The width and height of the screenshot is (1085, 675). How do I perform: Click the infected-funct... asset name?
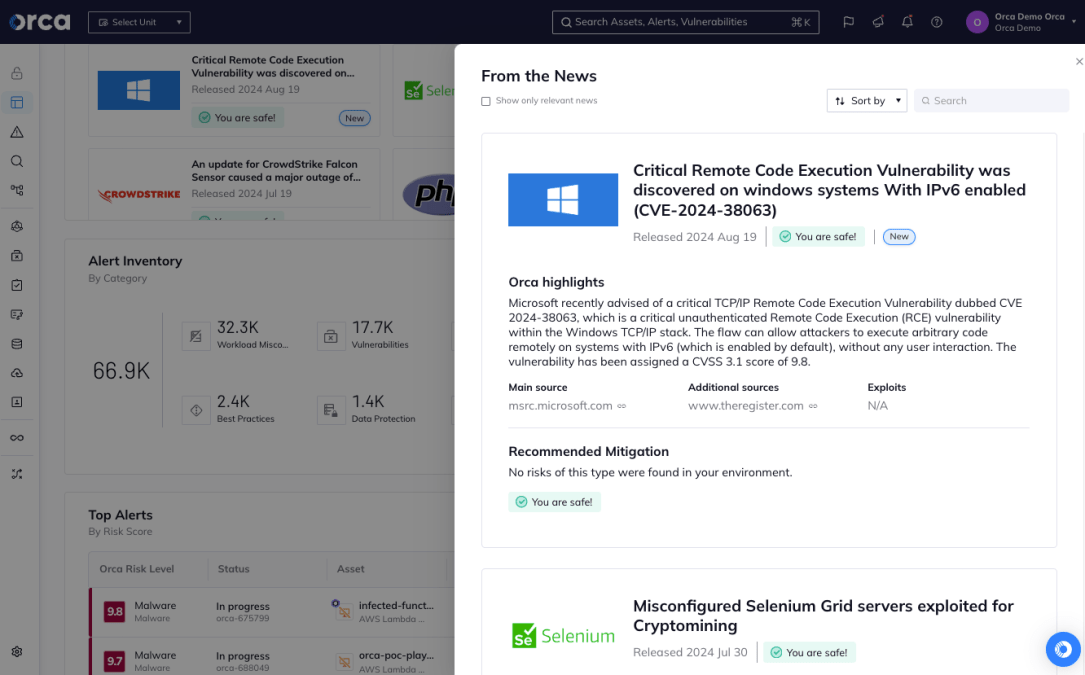(x=396, y=605)
